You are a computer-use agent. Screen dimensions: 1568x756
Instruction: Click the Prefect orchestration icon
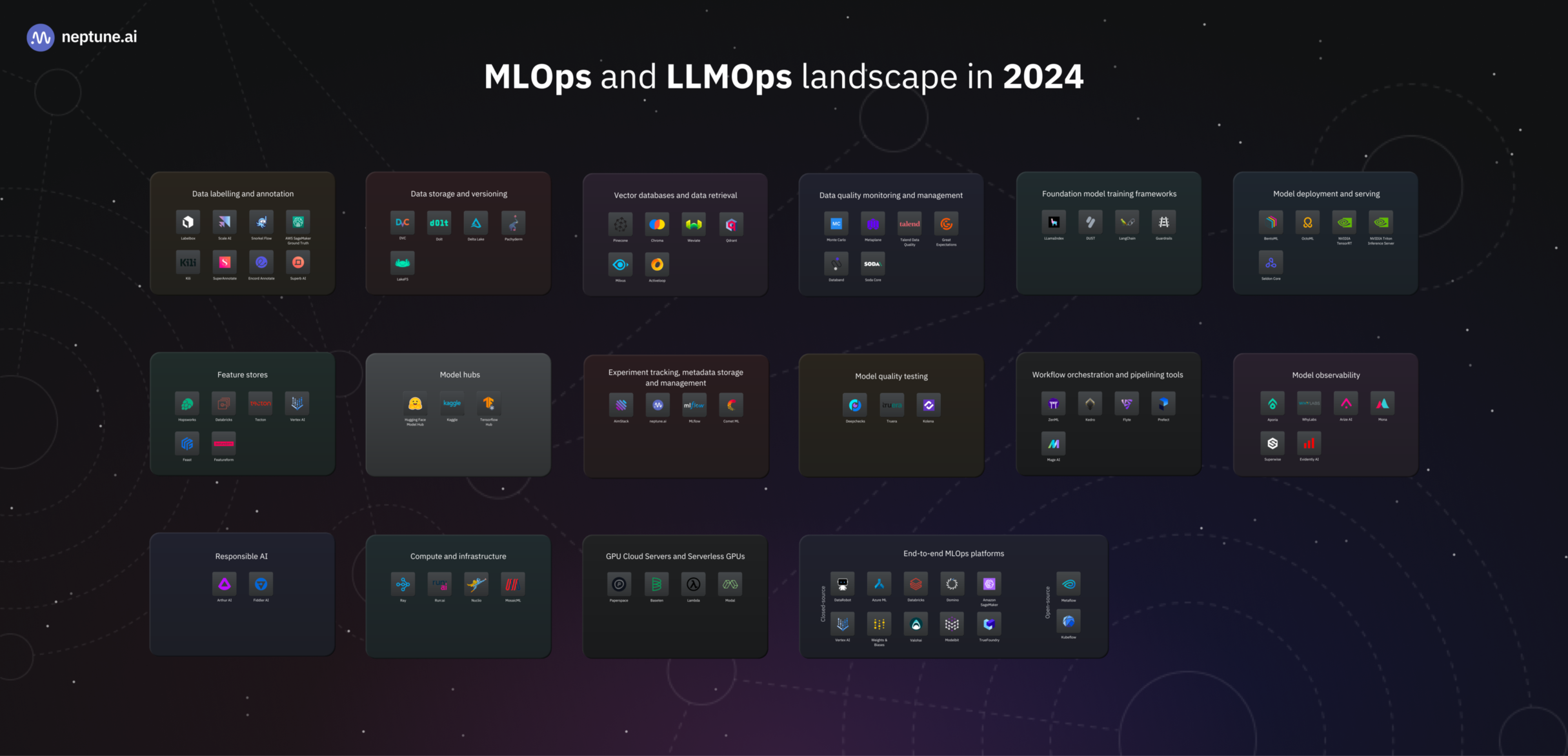coord(1163,404)
